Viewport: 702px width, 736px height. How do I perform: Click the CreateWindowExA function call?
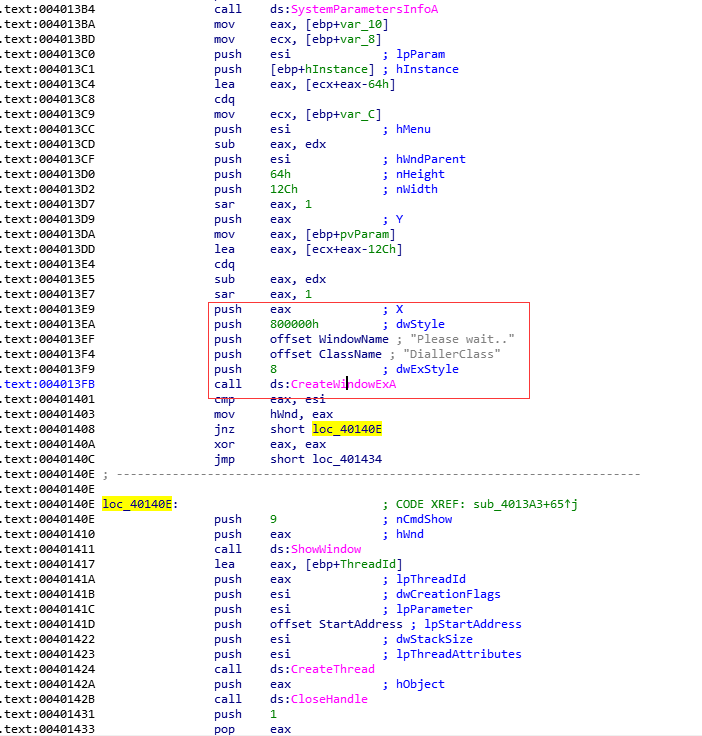point(343,384)
